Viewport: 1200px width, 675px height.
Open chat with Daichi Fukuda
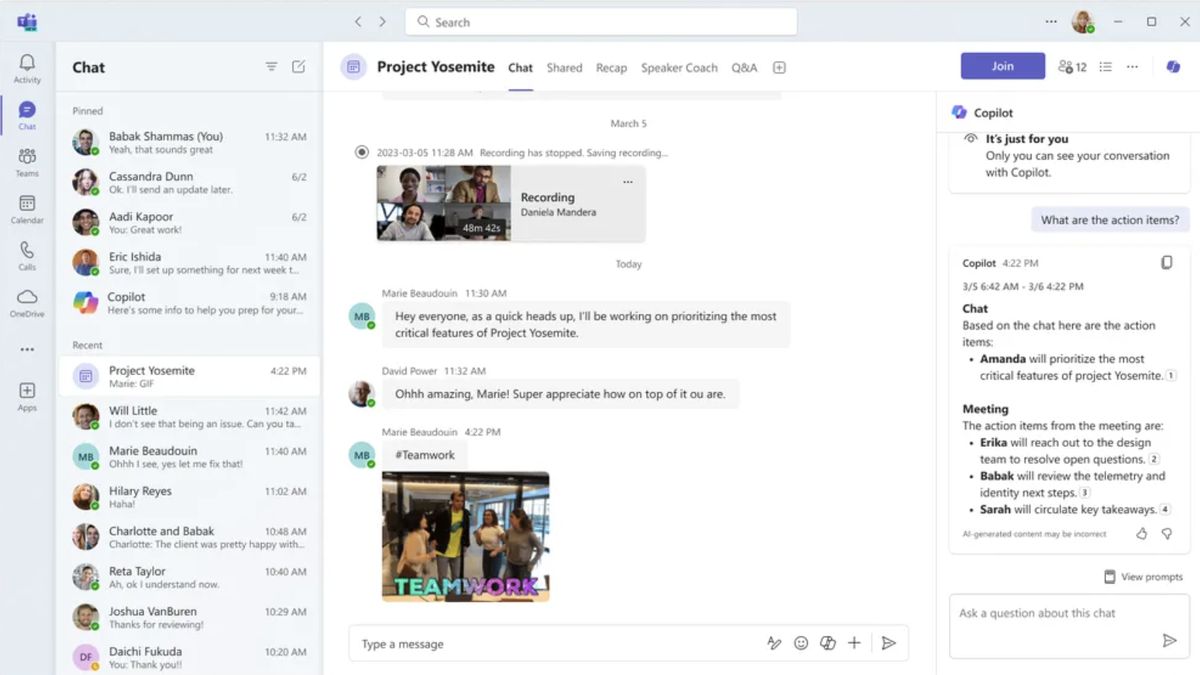(x=189, y=657)
